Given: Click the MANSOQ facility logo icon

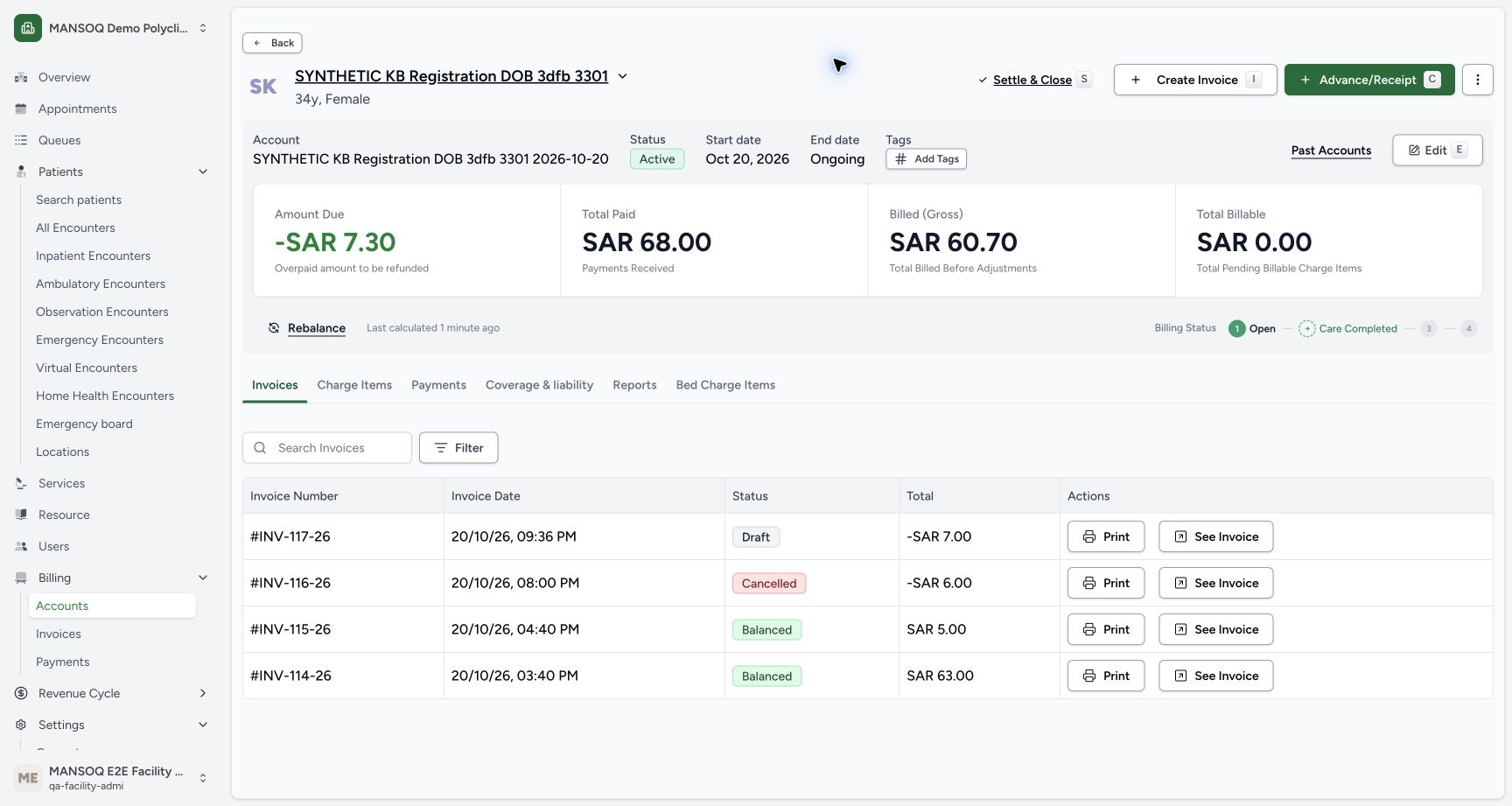Looking at the screenshot, I should coord(28,28).
